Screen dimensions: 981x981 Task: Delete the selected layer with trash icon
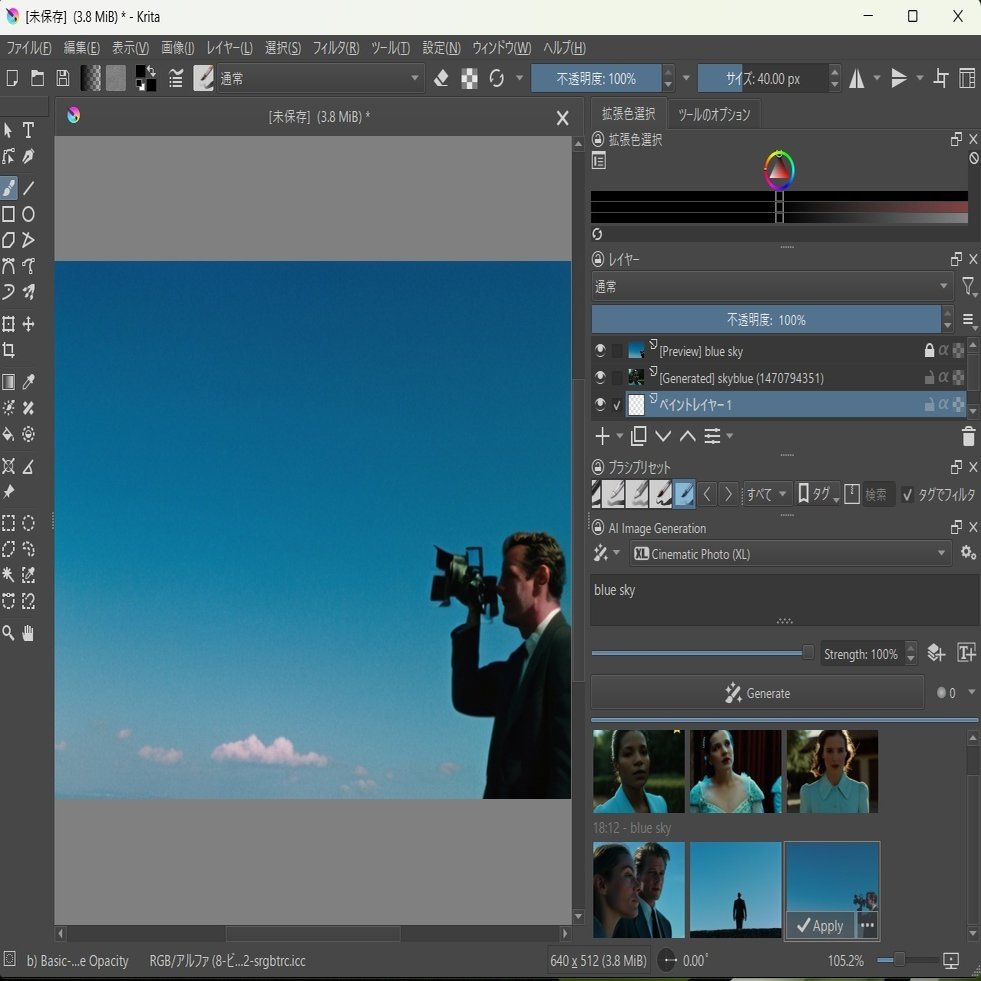coord(968,436)
